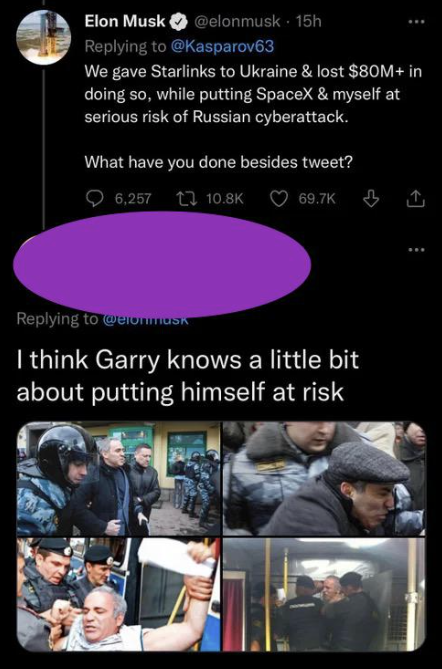Tap the share upload icon on the tweet

coord(417,198)
